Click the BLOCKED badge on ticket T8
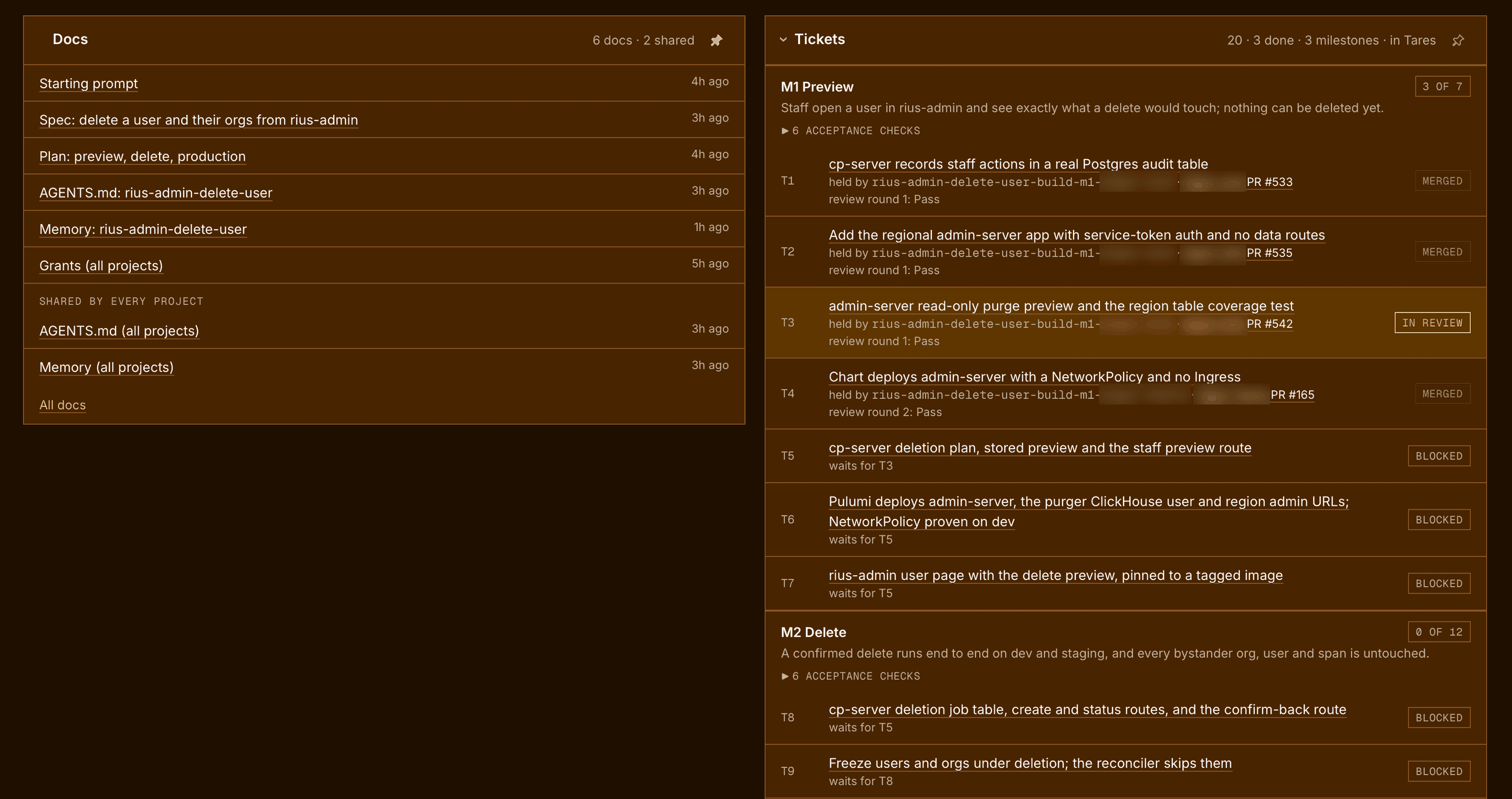The height and width of the screenshot is (799, 1512). pos(1438,718)
